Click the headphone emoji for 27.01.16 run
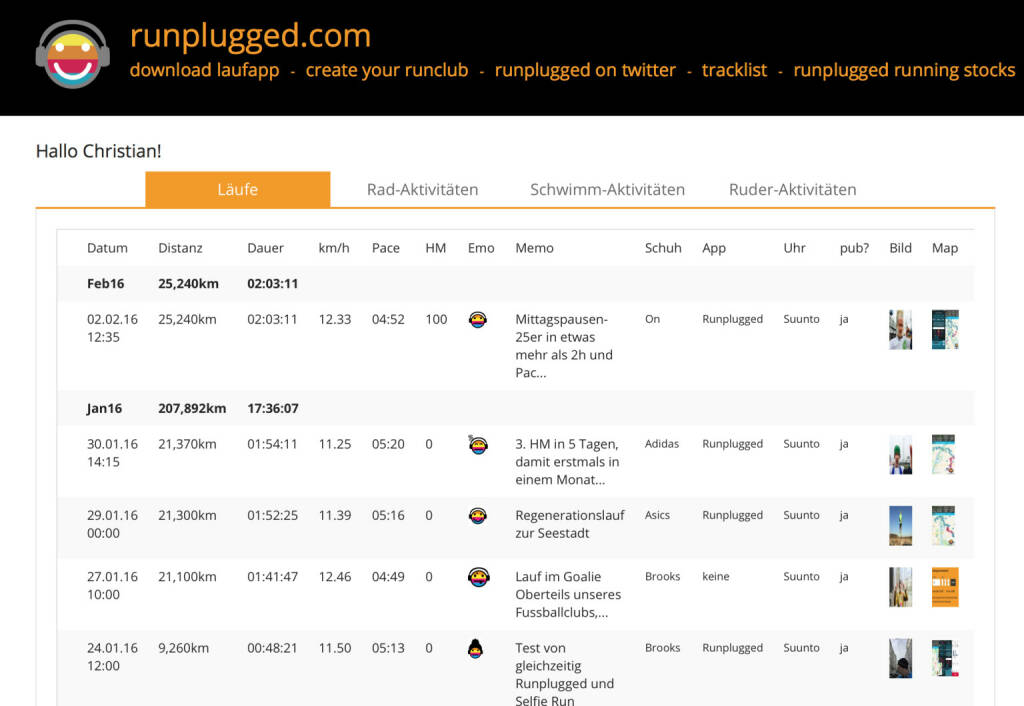Screen dimensions: 1024x706 click(x=479, y=577)
